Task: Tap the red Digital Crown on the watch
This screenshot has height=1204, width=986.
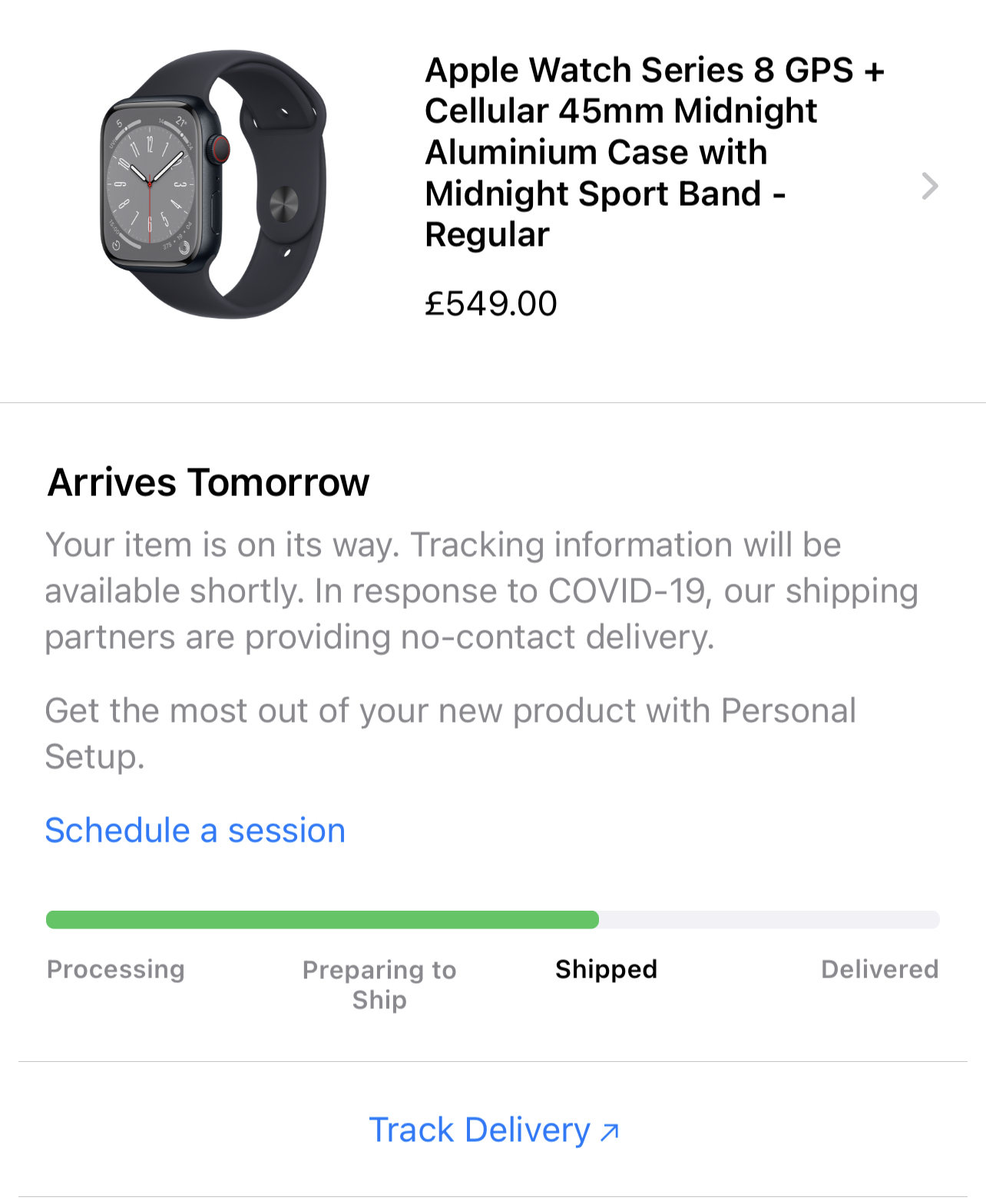Action: [220, 148]
